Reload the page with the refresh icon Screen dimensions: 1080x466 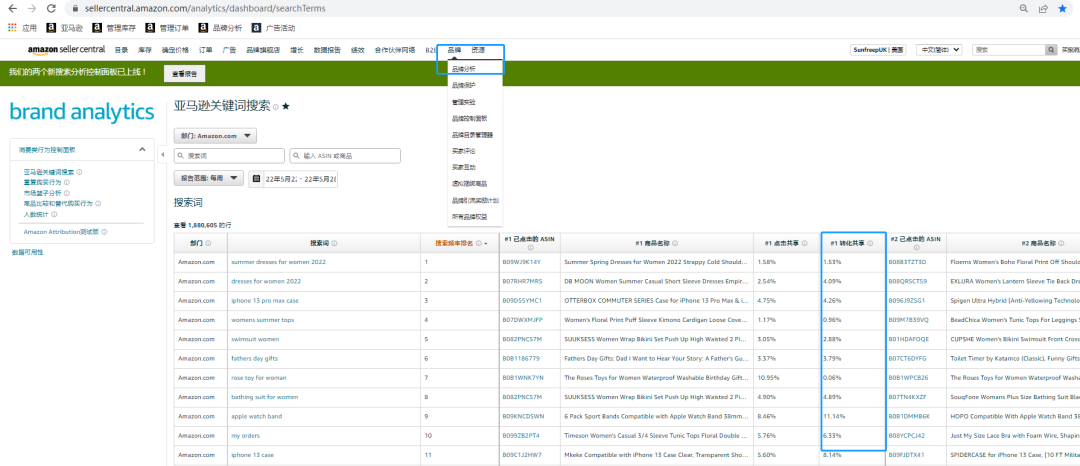tap(51, 9)
